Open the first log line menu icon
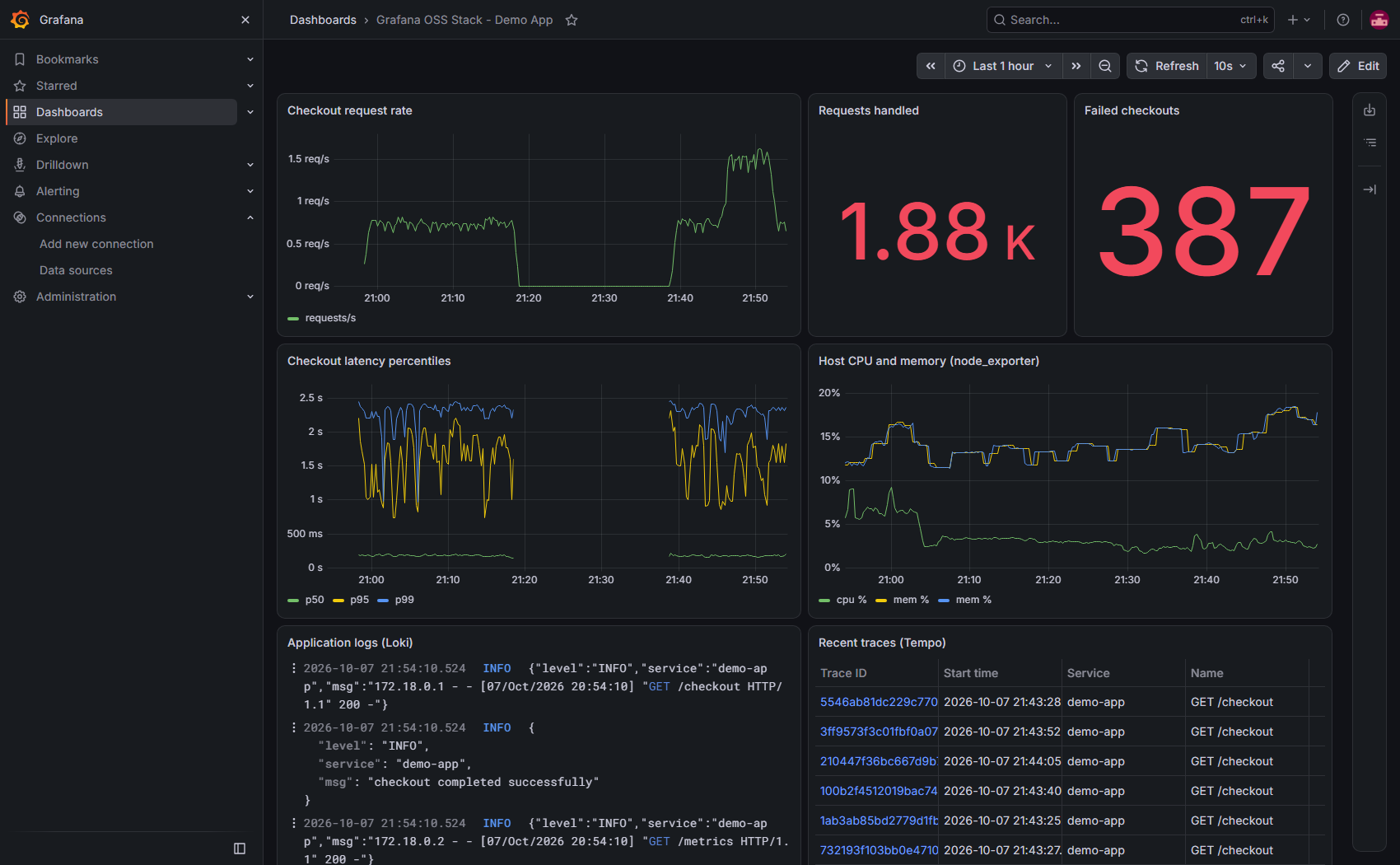 point(294,668)
